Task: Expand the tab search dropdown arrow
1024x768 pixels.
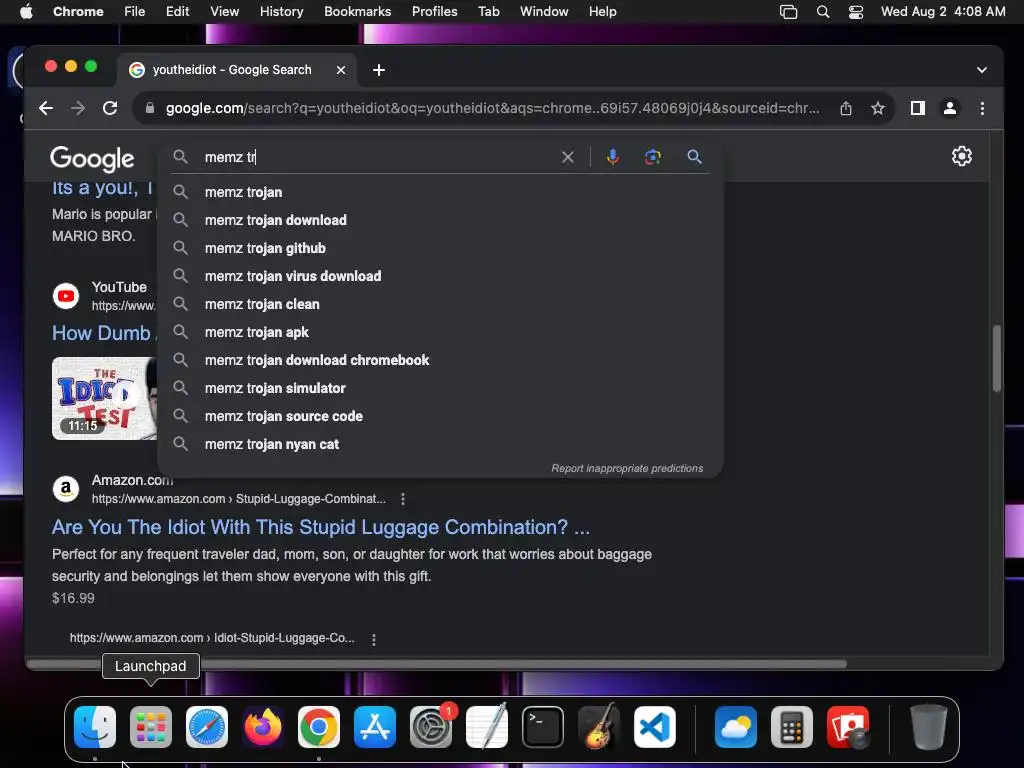Action: point(982,70)
